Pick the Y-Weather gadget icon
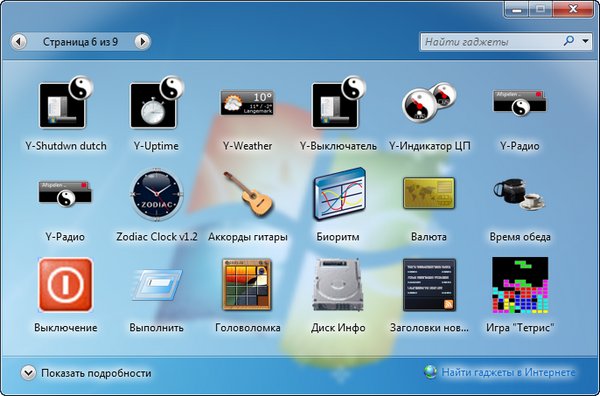The width and height of the screenshot is (600, 396). pos(247,103)
